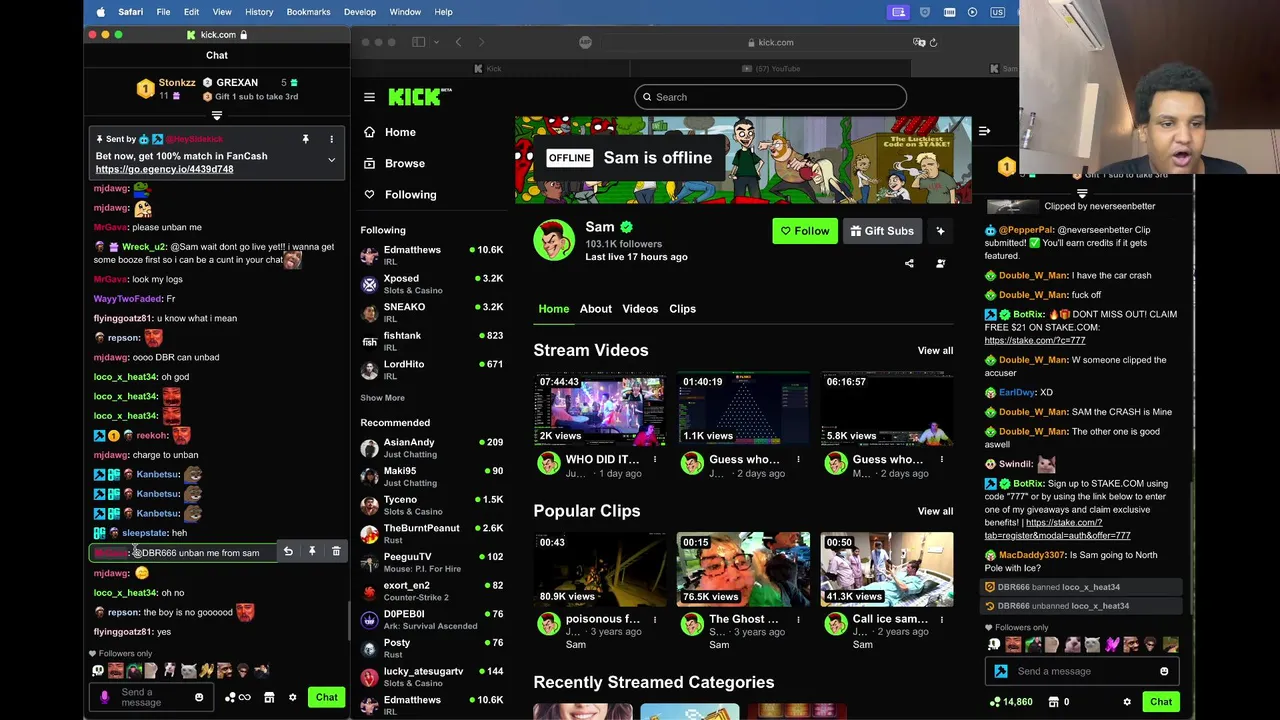Image resolution: width=1280 pixels, height=720 pixels.
Task: Open options for poisonous clip
Action: coord(655,619)
